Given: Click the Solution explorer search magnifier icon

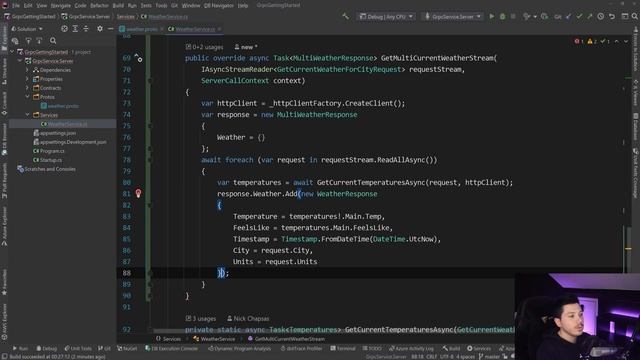Looking at the screenshot, I should [x=53, y=40].
